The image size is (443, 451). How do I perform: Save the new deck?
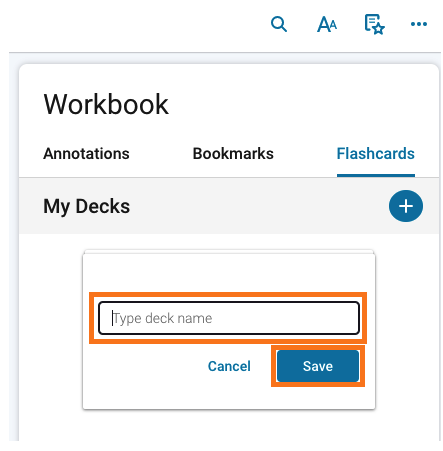tap(318, 366)
